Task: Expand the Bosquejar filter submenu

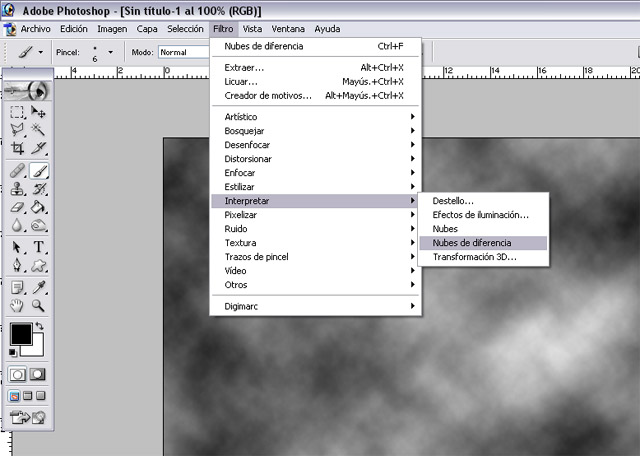Action: pyautogui.click(x=316, y=131)
